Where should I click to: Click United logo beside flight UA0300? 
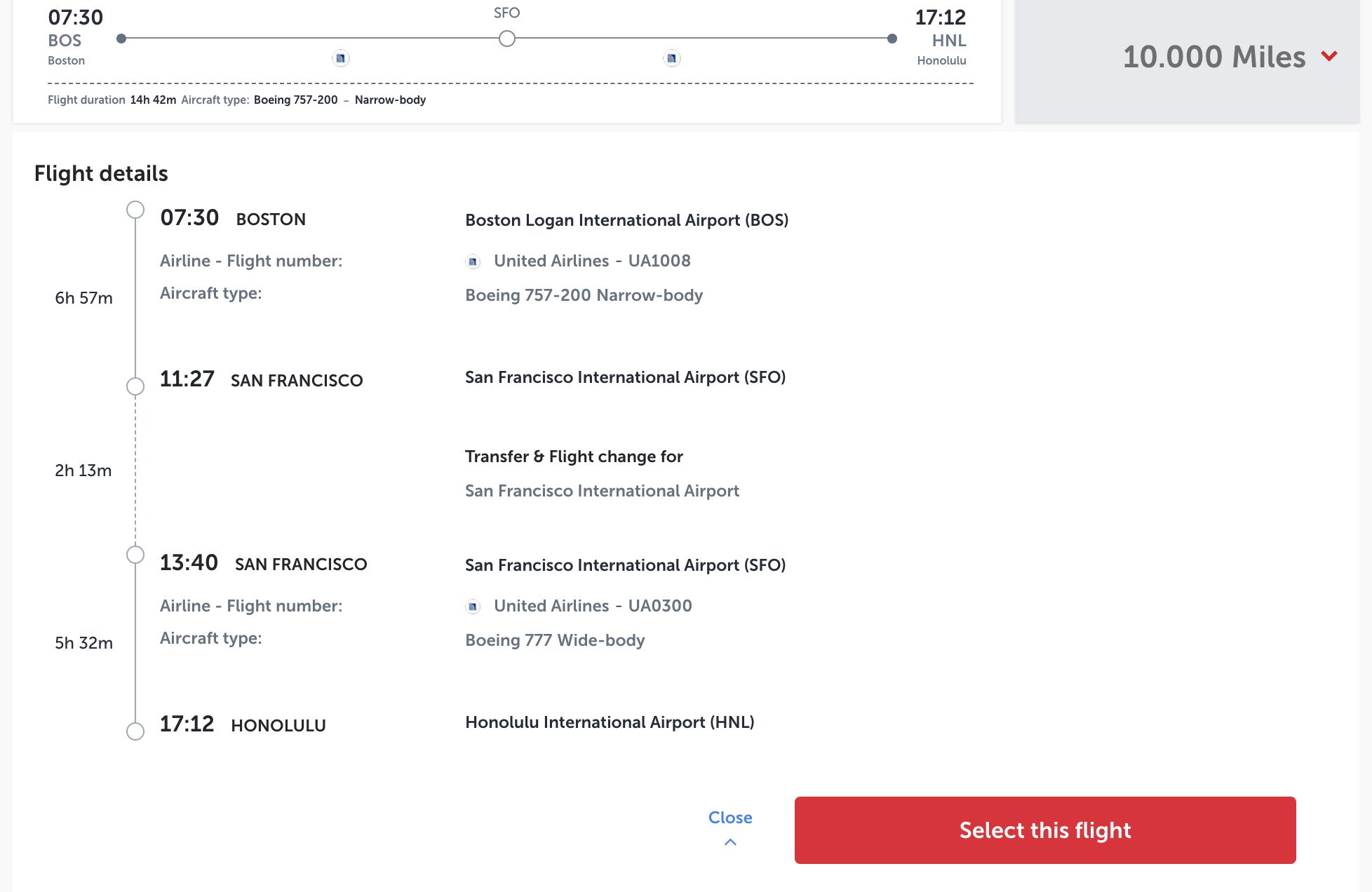point(473,607)
